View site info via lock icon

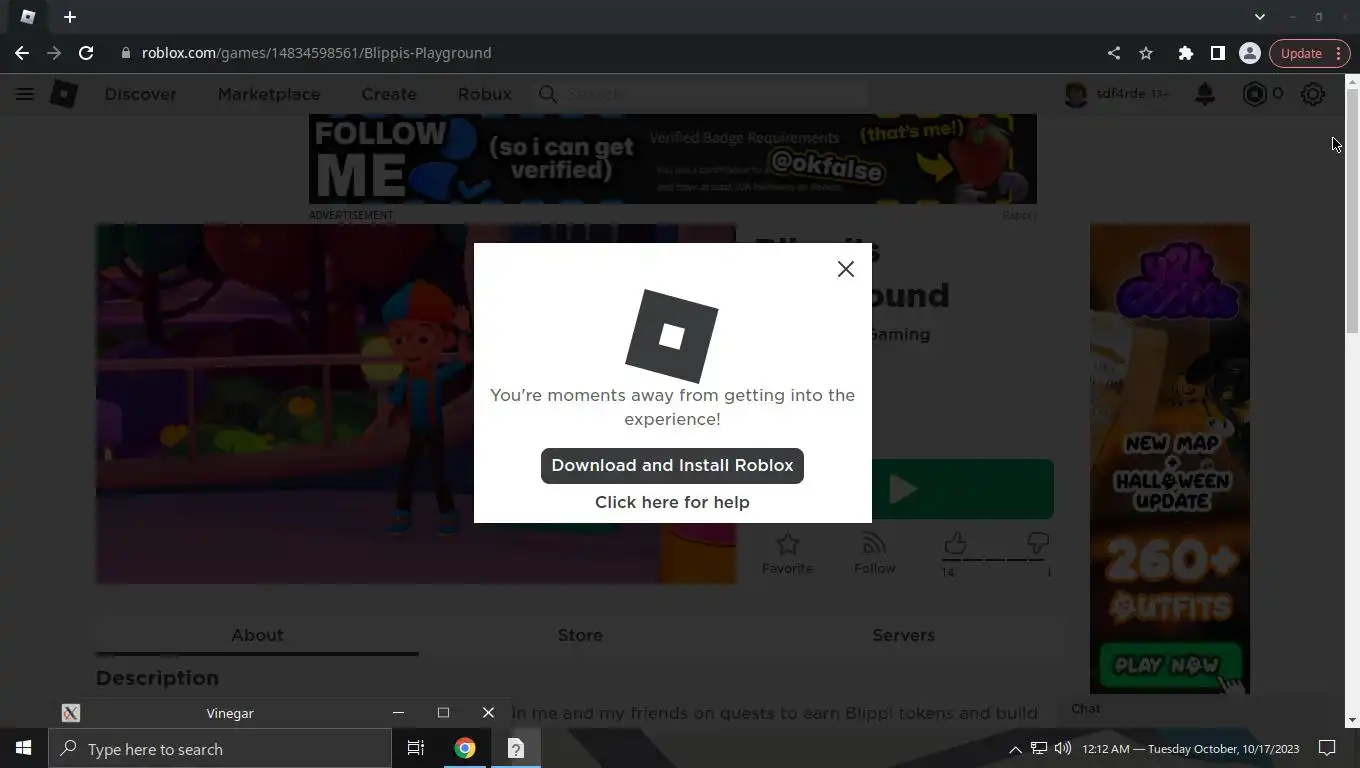click(x=126, y=53)
